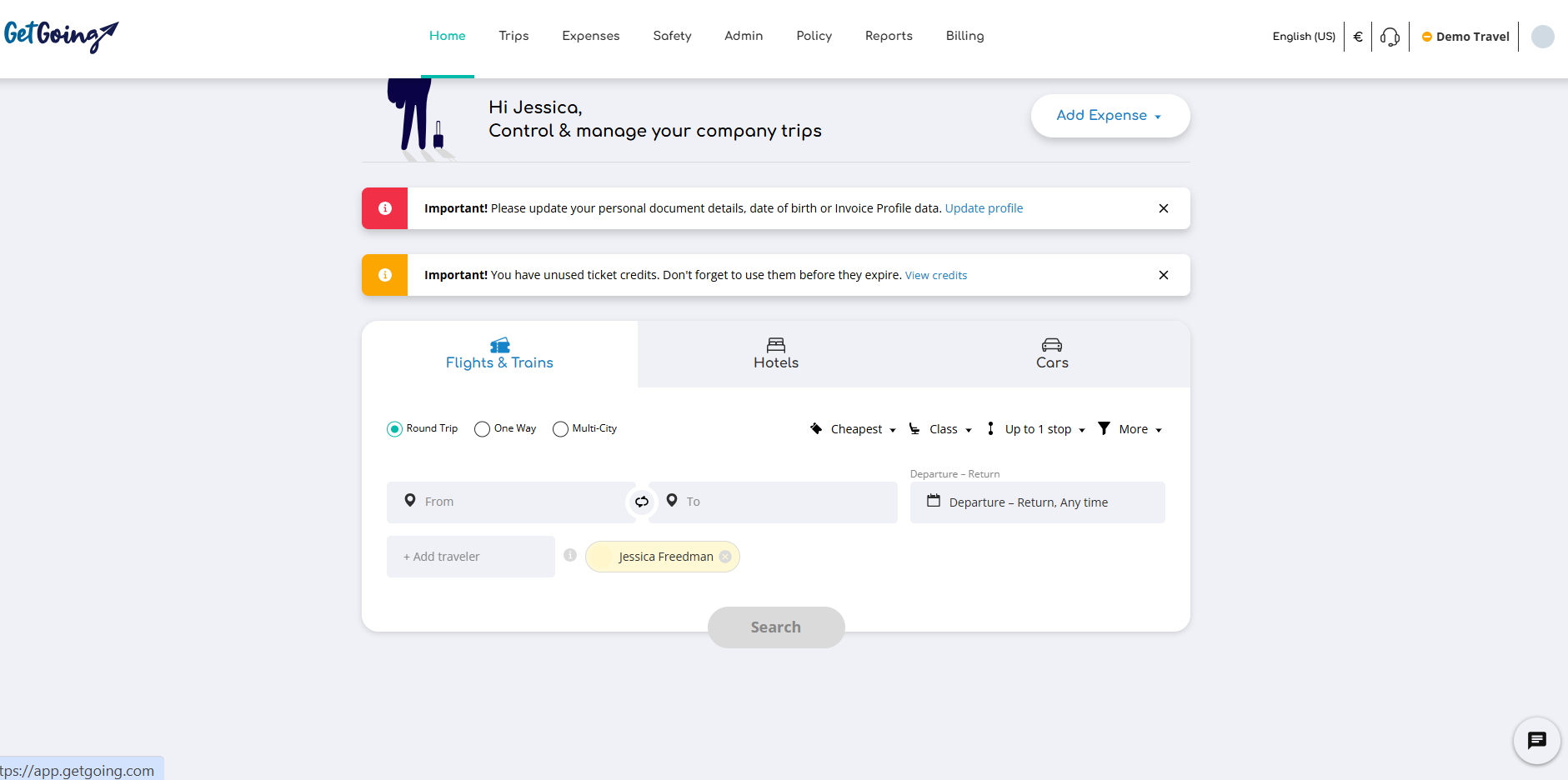1568x780 pixels.
Task: Switch to the Cars tab
Action: [x=1052, y=354]
